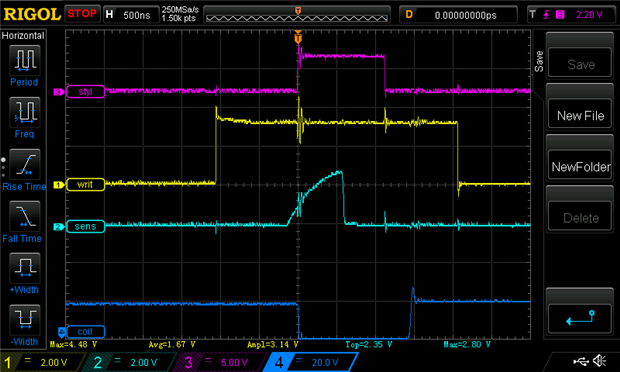Click the trigger source channel 3 badge
The image size is (620, 372).
tap(560, 15)
